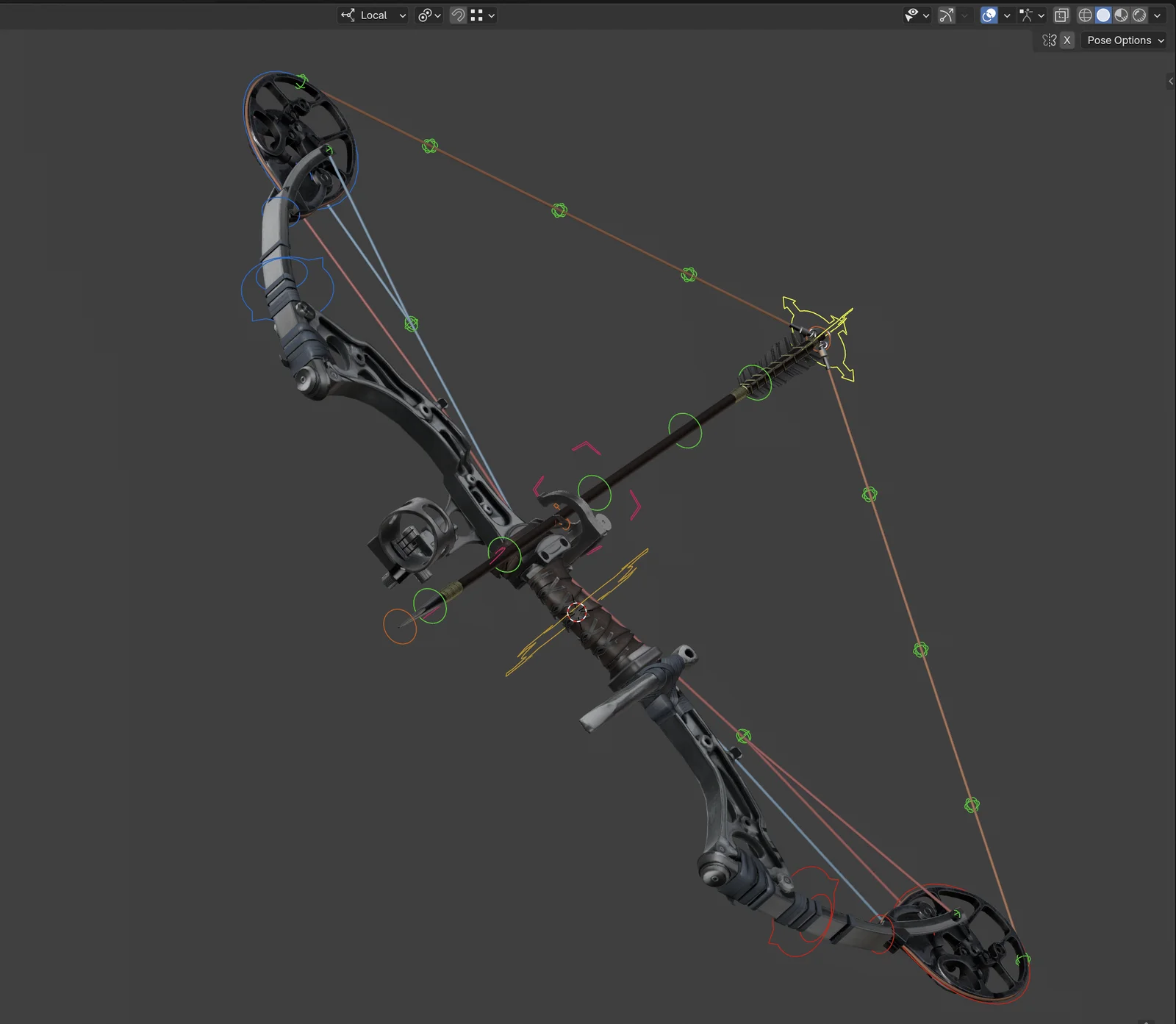Click the Show Gizmo icon
1176x1024 pixels.
(947, 15)
